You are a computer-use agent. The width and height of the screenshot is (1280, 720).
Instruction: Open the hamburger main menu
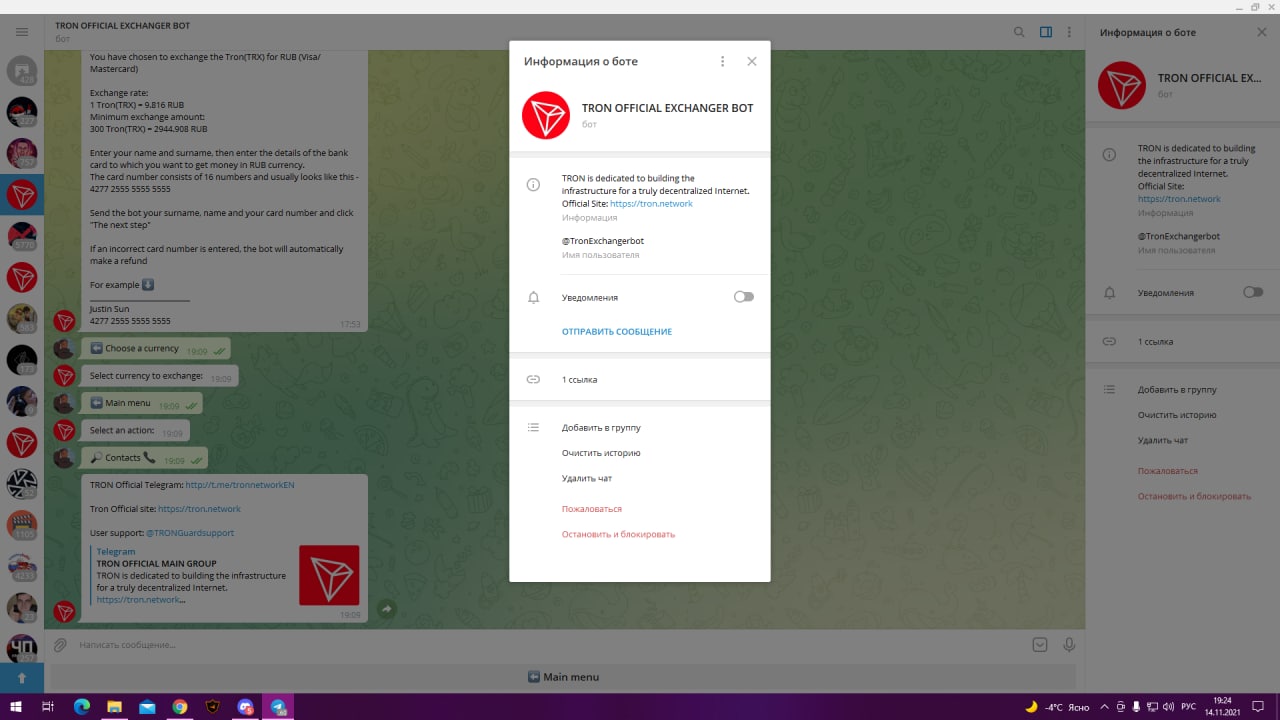22,32
